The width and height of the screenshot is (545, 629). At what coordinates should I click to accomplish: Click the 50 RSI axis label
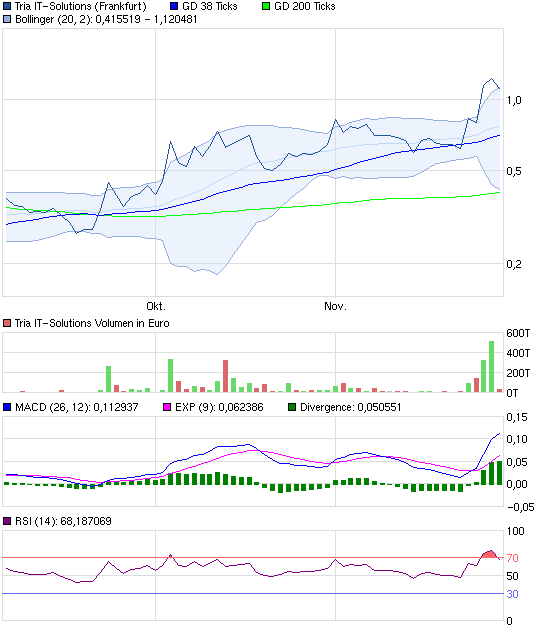(x=513, y=576)
